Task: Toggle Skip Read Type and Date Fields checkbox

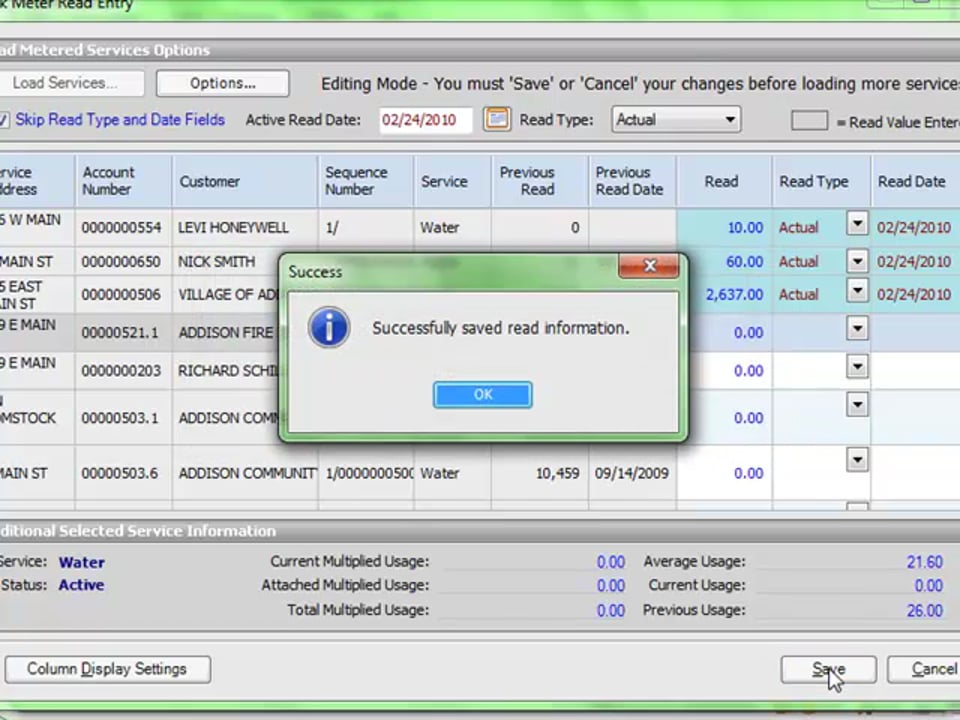Action: click(5, 120)
